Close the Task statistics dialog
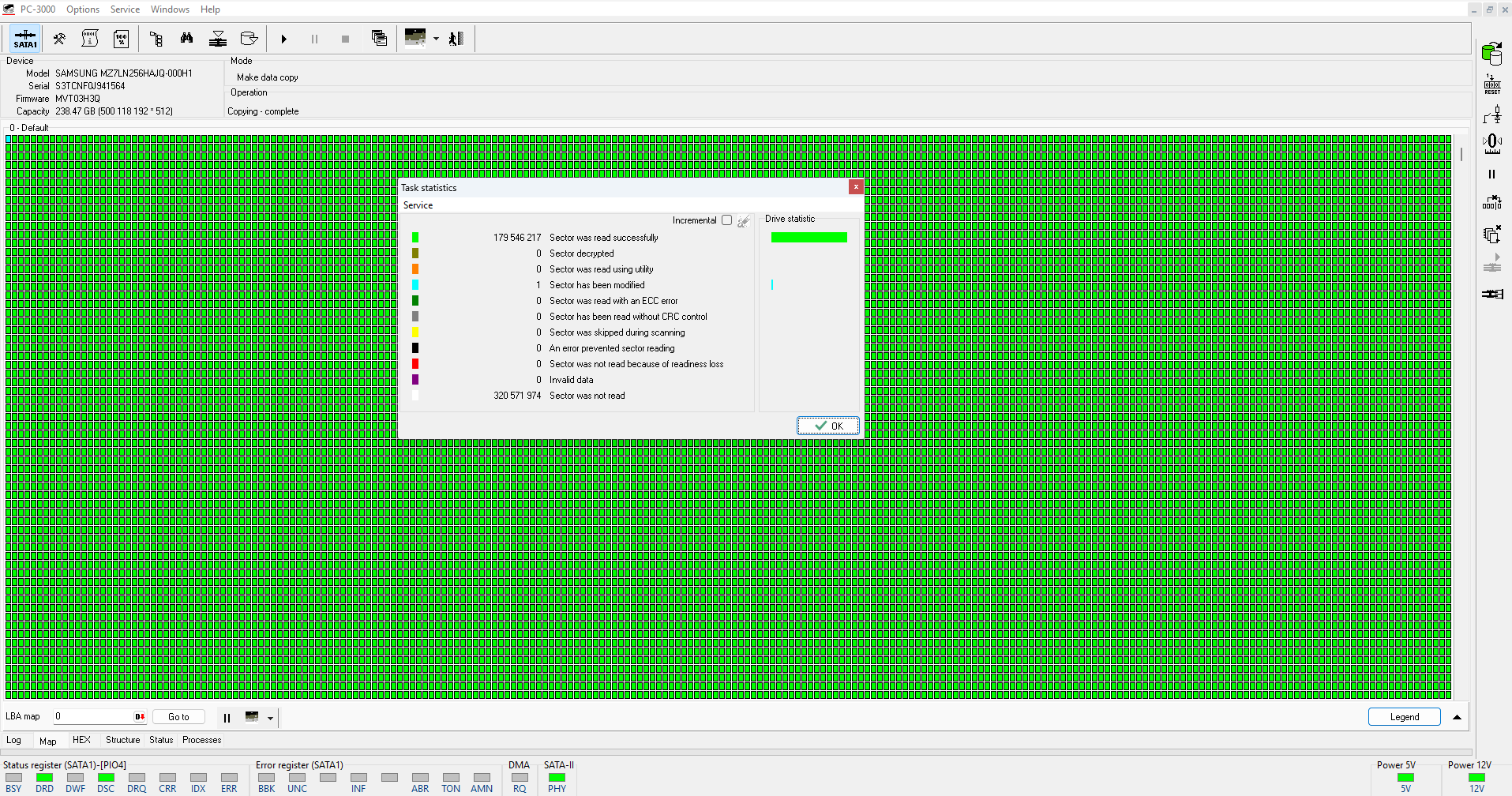This screenshot has width=1512, height=796. pyautogui.click(x=856, y=187)
